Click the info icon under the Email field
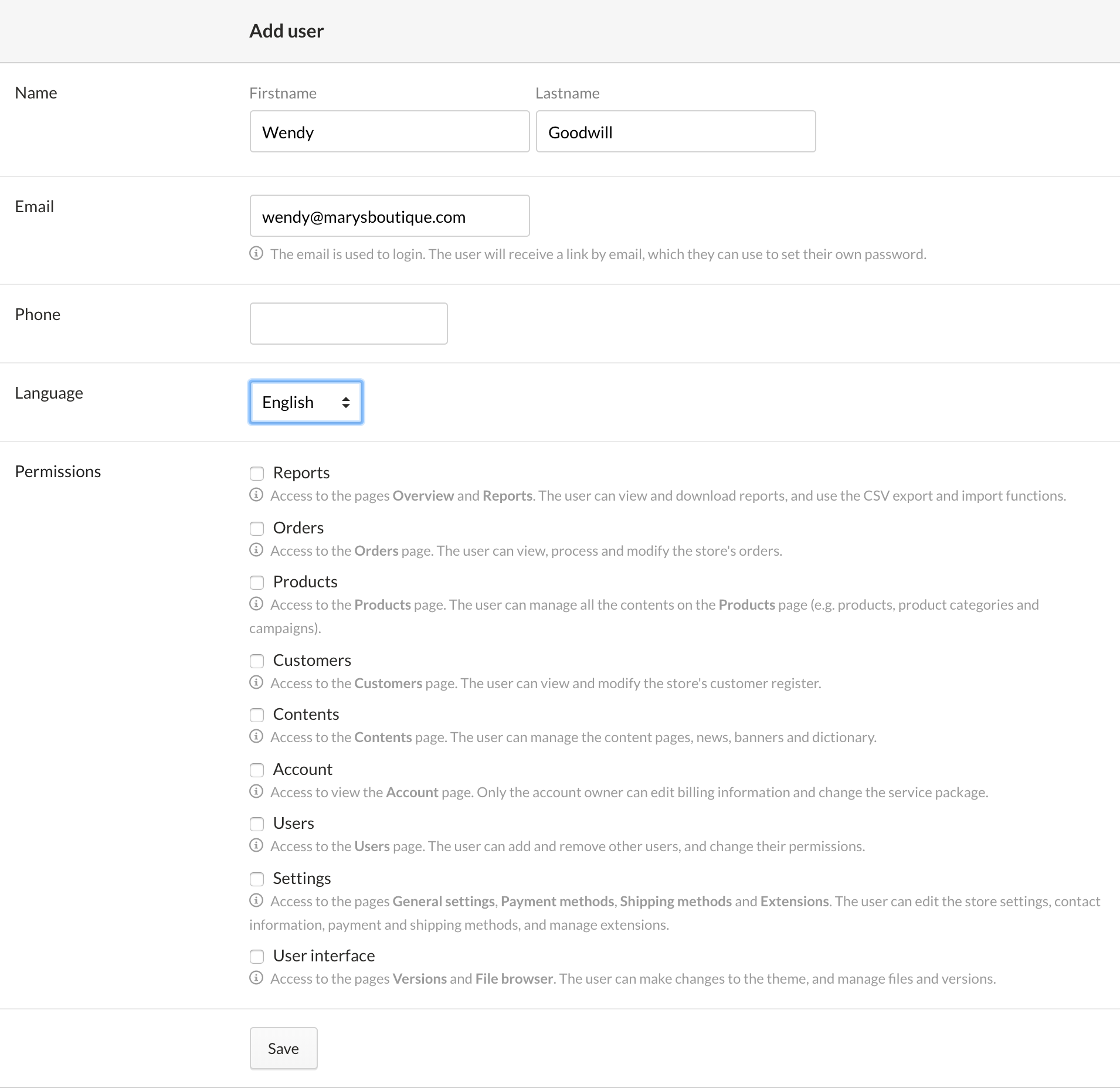The image size is (1120, 1088). [256, 253]
